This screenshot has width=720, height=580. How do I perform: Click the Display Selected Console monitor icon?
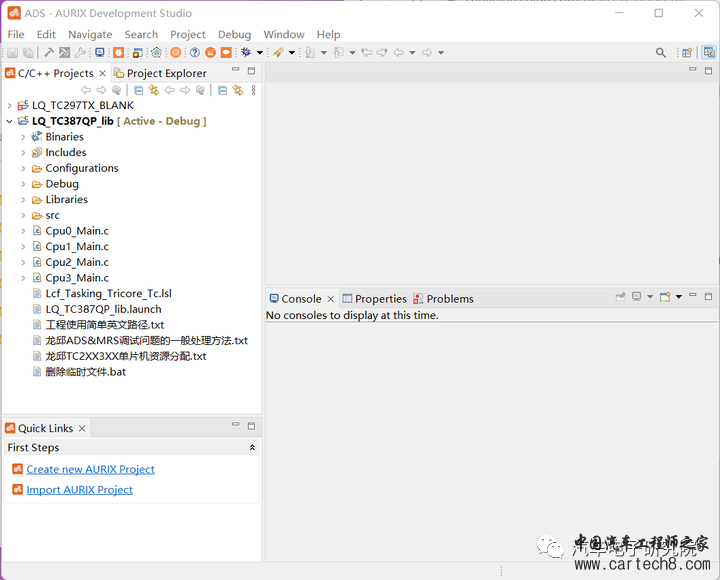pos(636,297)
